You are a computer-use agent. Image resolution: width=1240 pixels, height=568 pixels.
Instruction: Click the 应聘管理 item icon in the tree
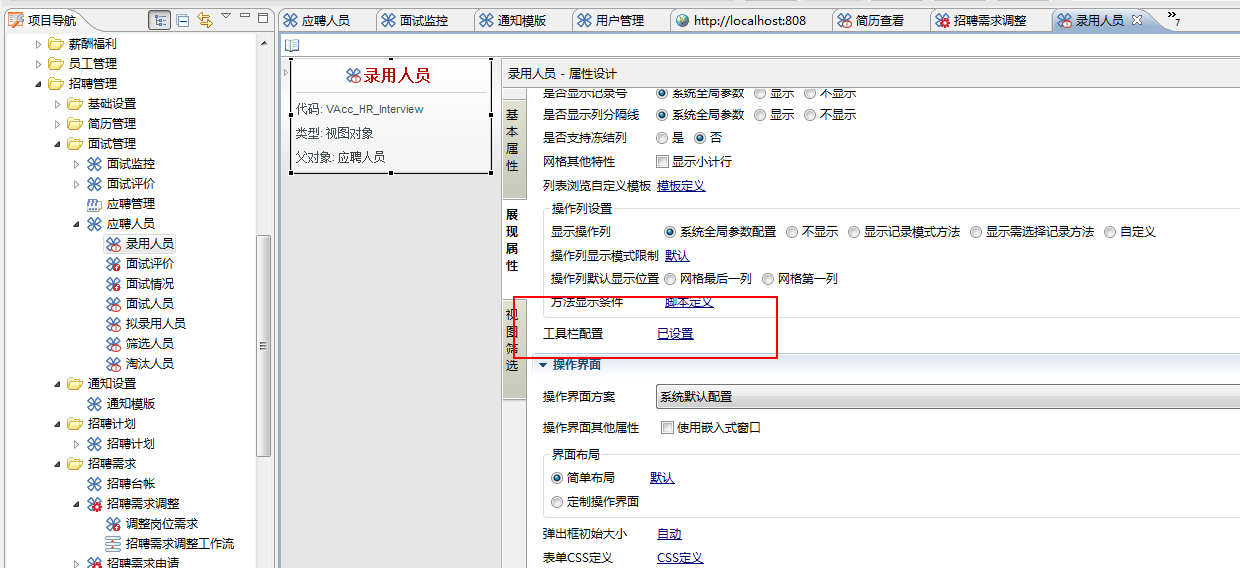[x=94, y=203]
